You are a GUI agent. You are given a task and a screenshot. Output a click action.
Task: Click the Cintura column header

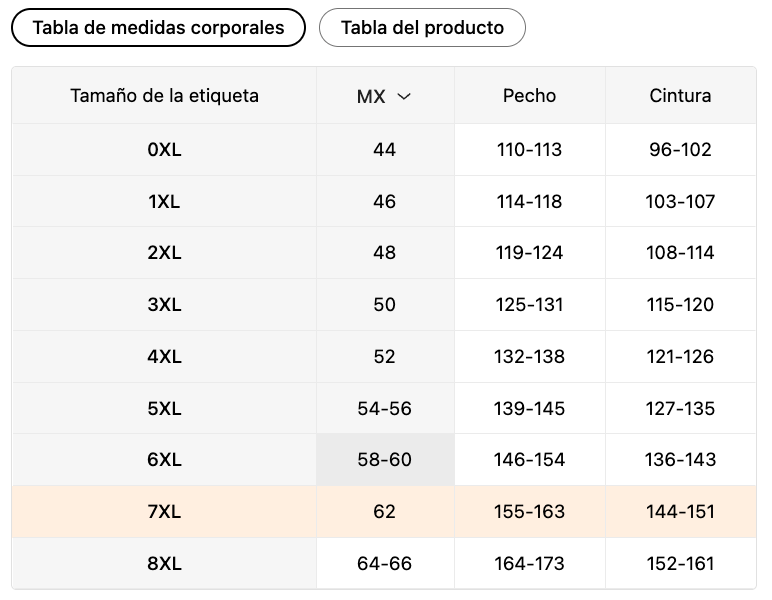[x=680, y=95]
